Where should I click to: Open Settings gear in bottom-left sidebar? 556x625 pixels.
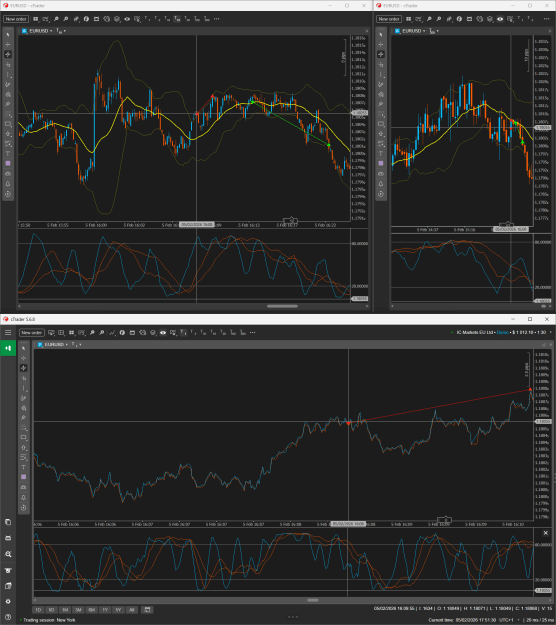pos(8,601)
